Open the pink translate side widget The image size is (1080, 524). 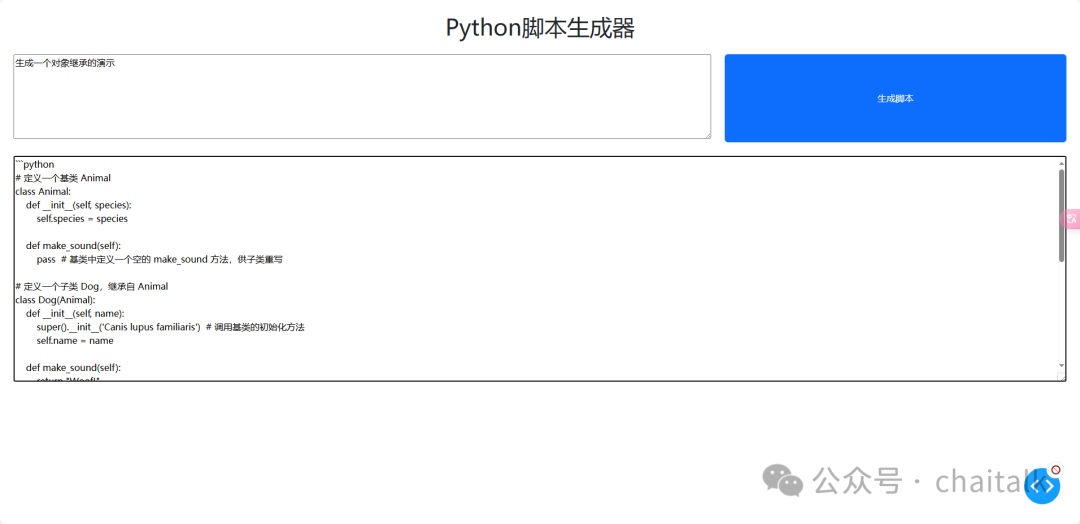coord(1071,219)
